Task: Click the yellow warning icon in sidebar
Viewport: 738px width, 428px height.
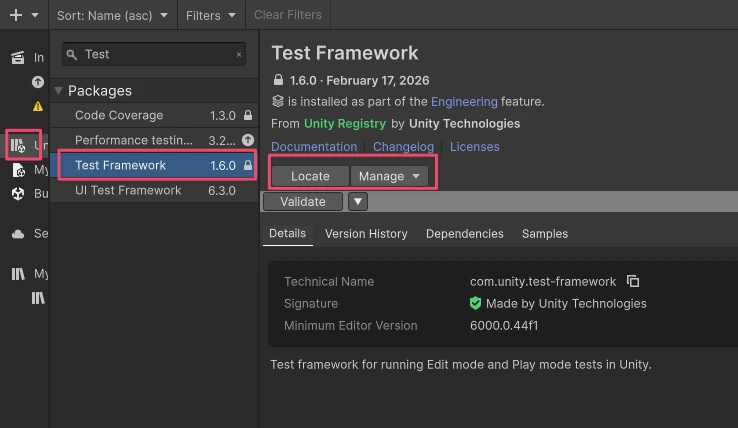Action: 38,106
